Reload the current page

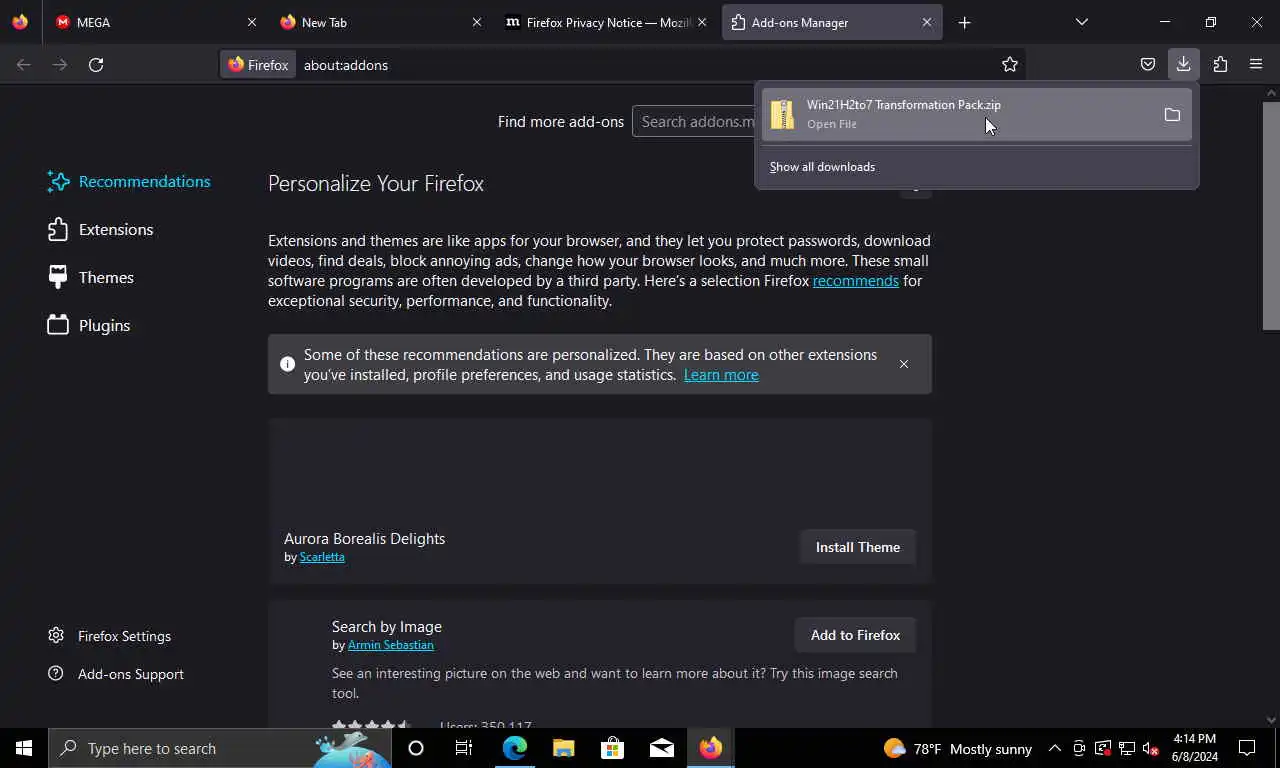point(96,64)
